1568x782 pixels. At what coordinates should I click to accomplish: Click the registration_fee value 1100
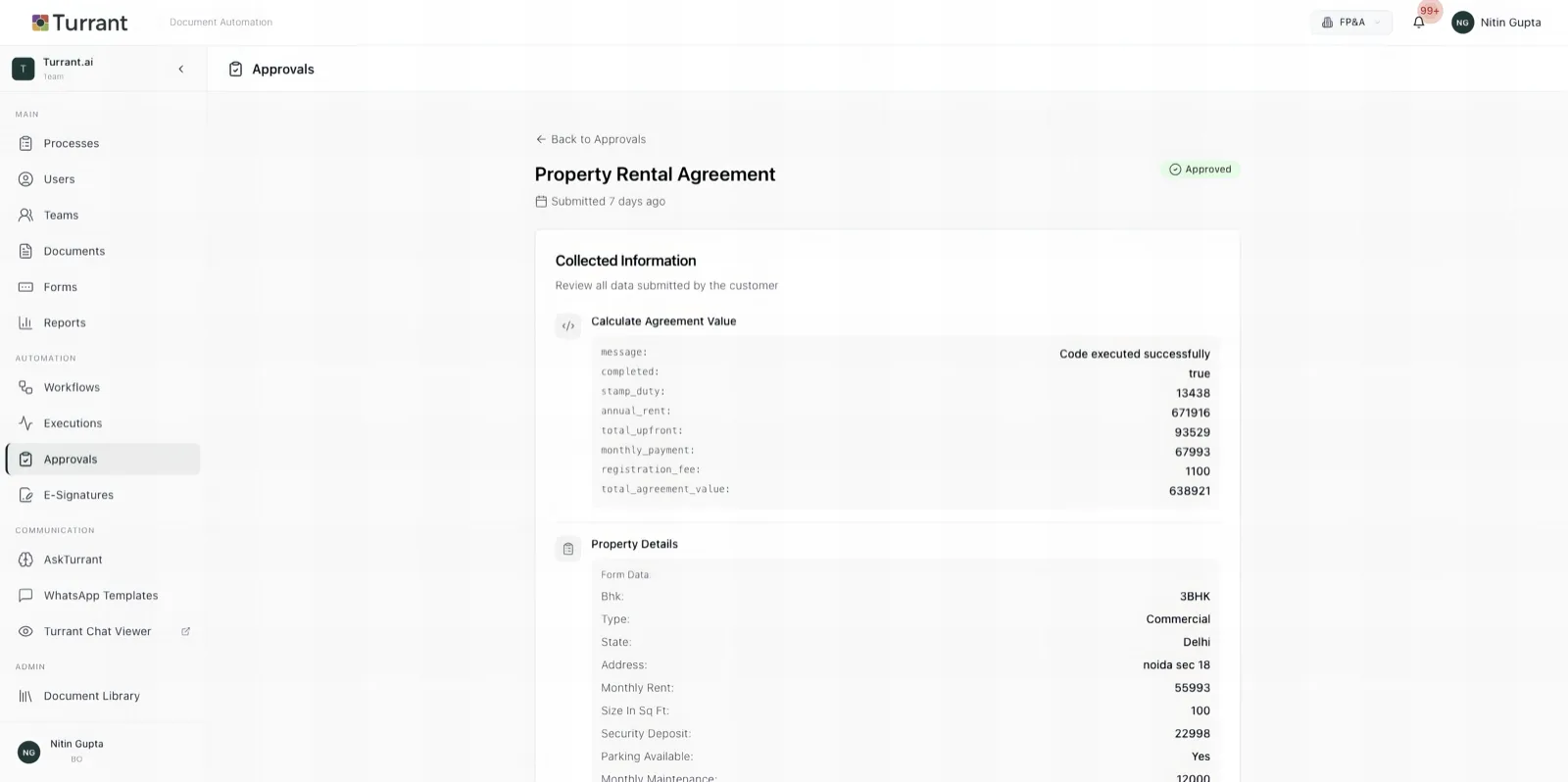point(1198,471)
